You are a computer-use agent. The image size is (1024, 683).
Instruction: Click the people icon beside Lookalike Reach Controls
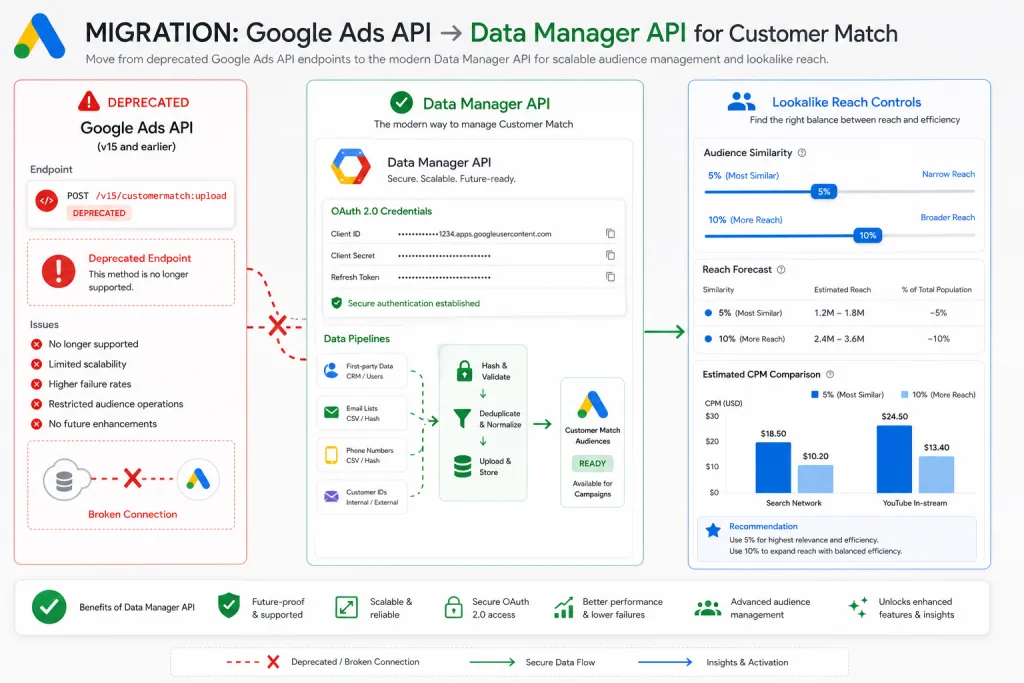741,102
